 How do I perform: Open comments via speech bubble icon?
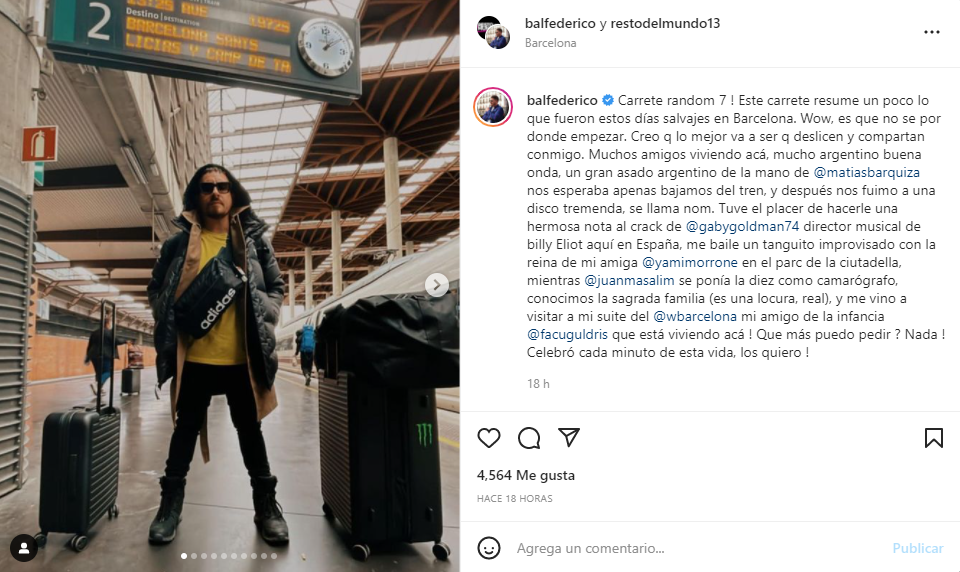529,438
